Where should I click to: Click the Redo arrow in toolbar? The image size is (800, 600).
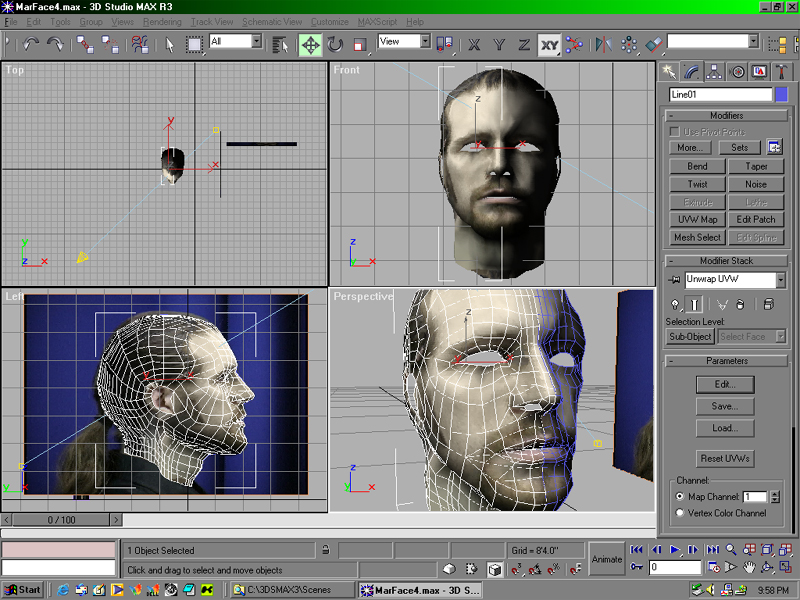point(55,44)
